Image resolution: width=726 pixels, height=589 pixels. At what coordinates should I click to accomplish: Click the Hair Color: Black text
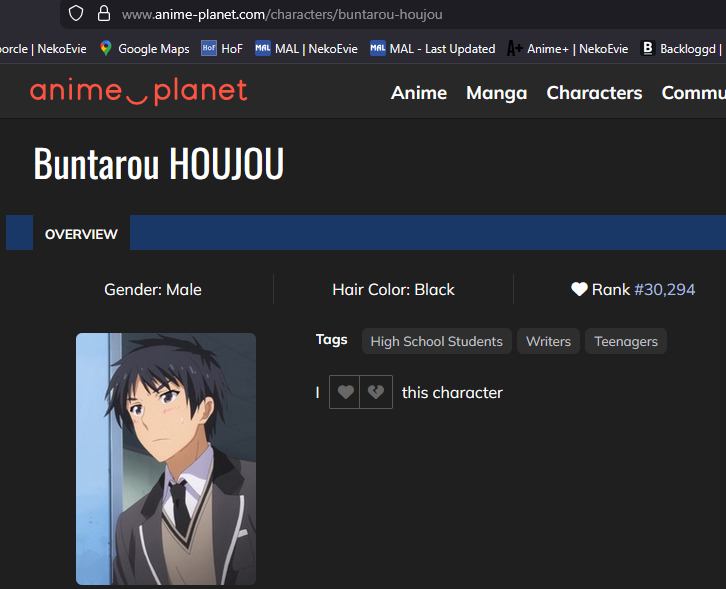[394, 289]
